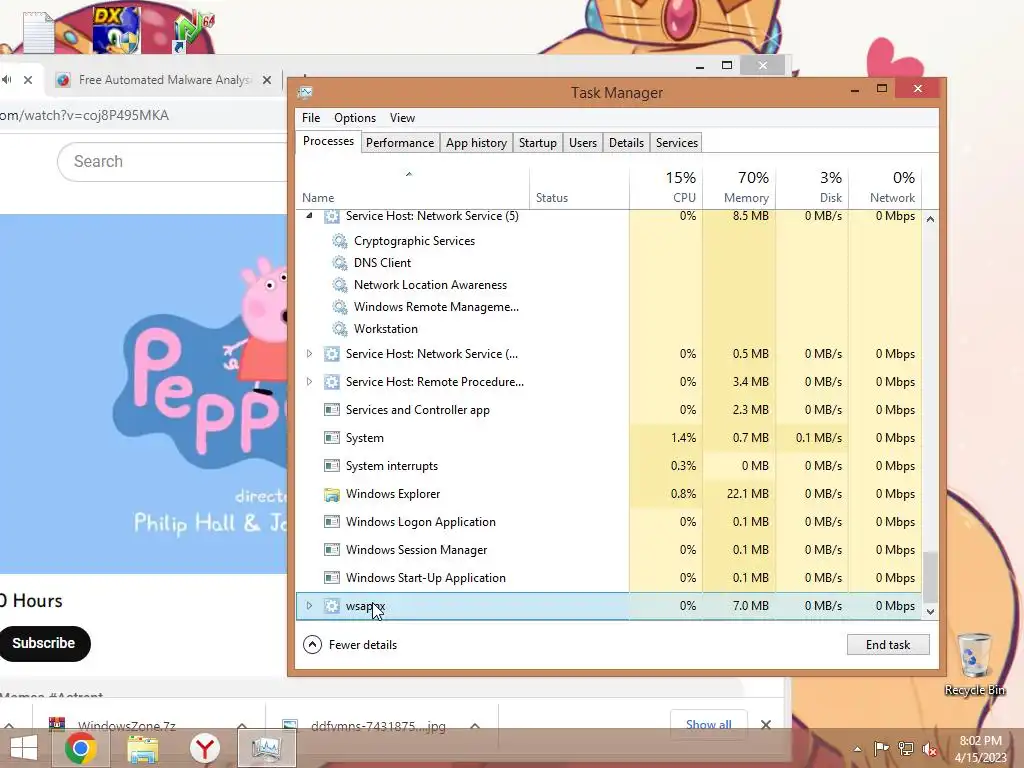
Task: Click the DNS Client gear icon
Action: (340, 263)
